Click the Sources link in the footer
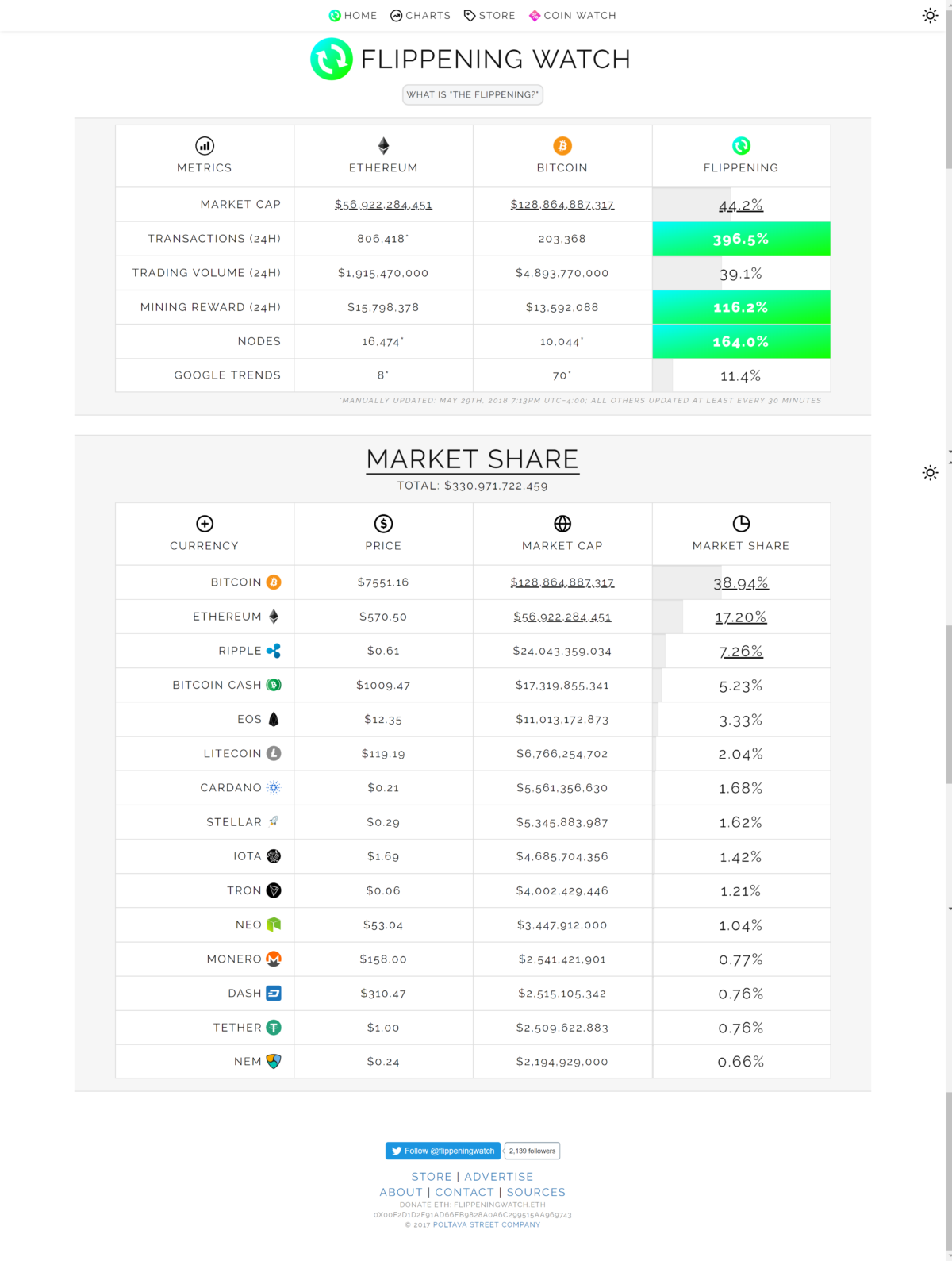 (x=535, y=1192)
